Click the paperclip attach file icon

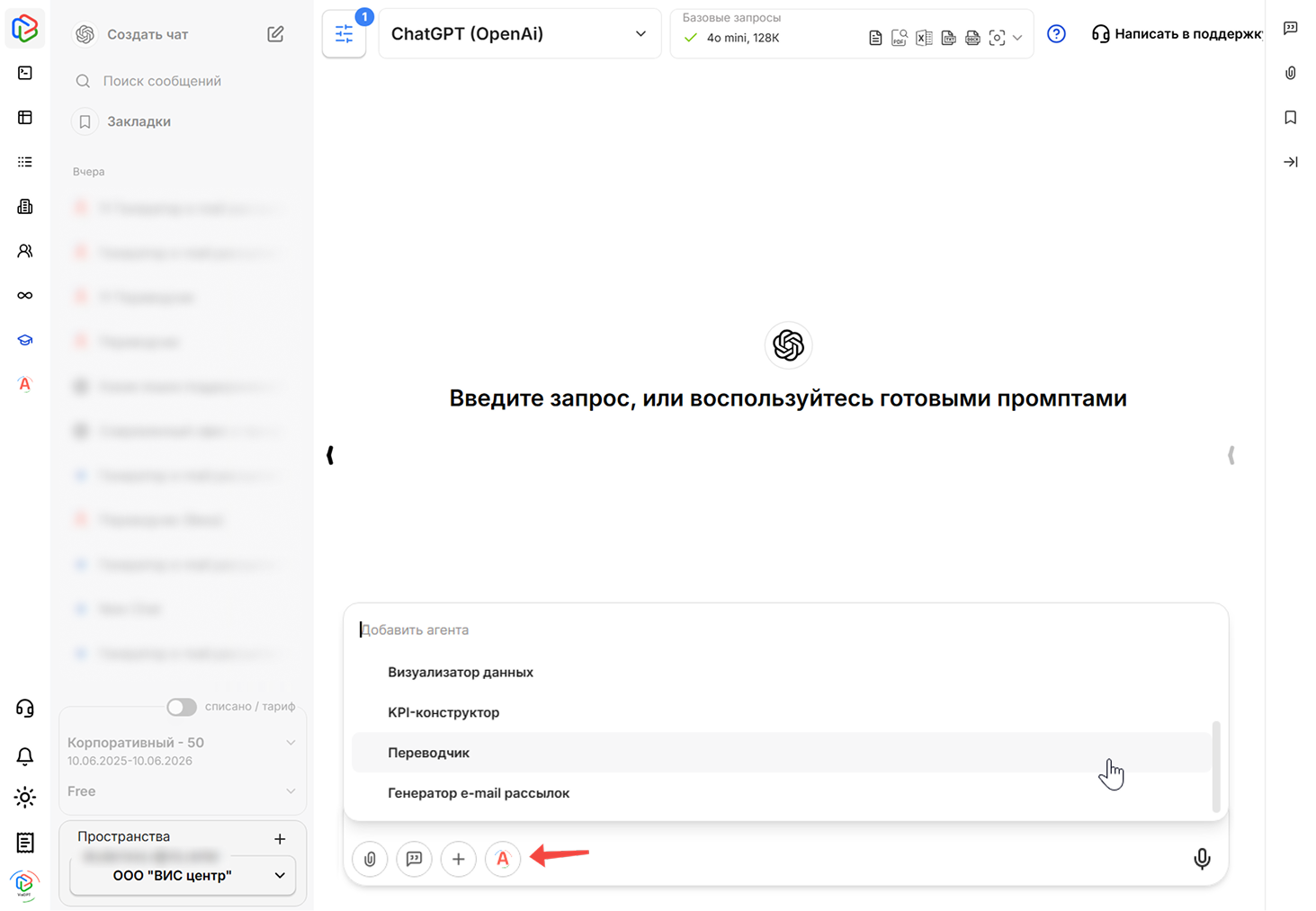pos(370,859)
